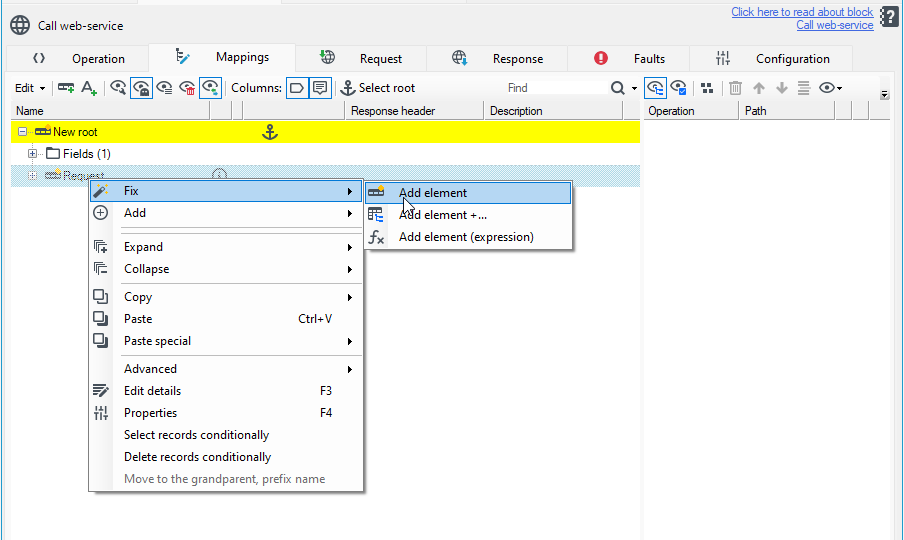Expand the Fields (1) folder node
The image size is (904, 540).
click(32, 154)
